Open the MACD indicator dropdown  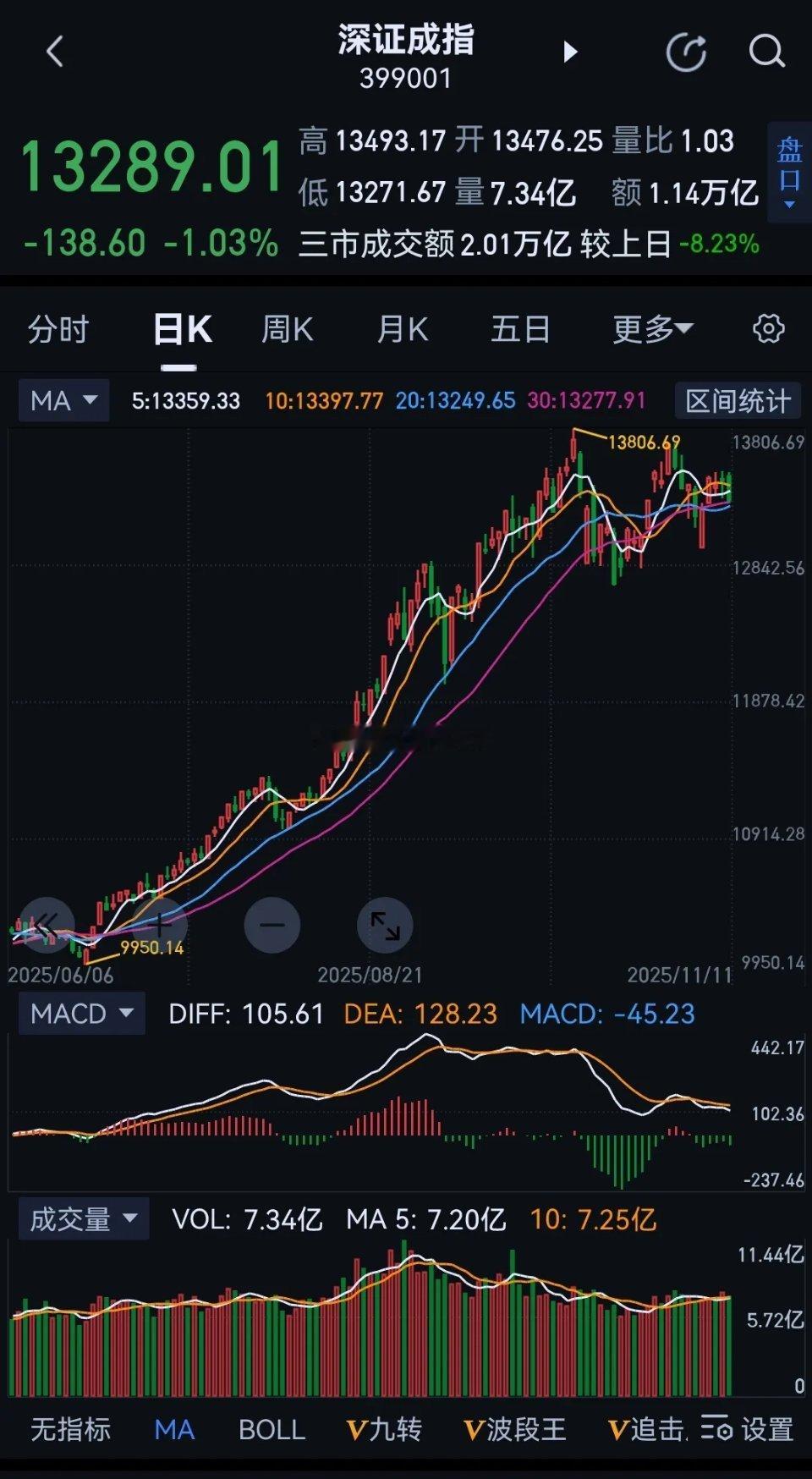point(82,1014)
